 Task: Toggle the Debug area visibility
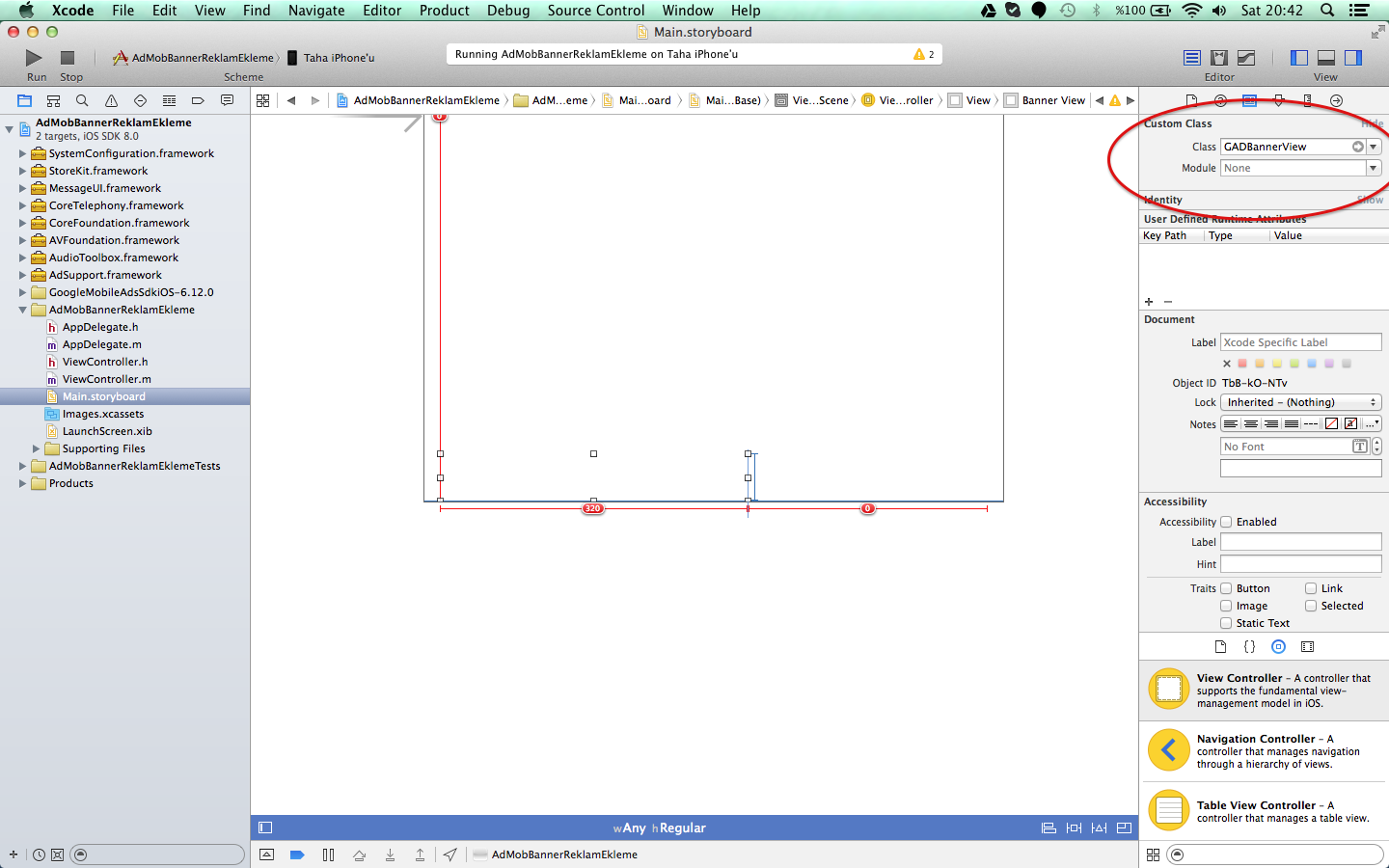pyautogui.click(x=1325, y=58)
